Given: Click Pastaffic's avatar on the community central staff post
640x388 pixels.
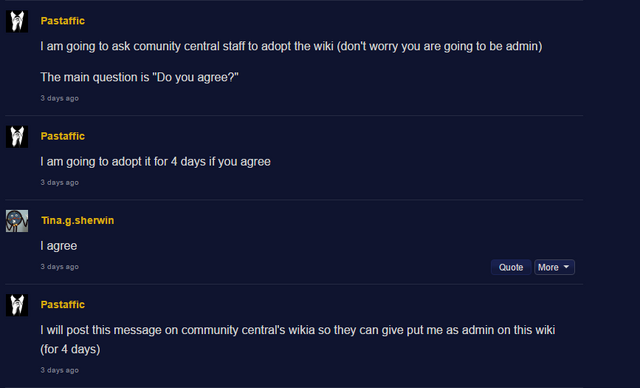Looking at the screenshot, I should click(x=17, y=21).
